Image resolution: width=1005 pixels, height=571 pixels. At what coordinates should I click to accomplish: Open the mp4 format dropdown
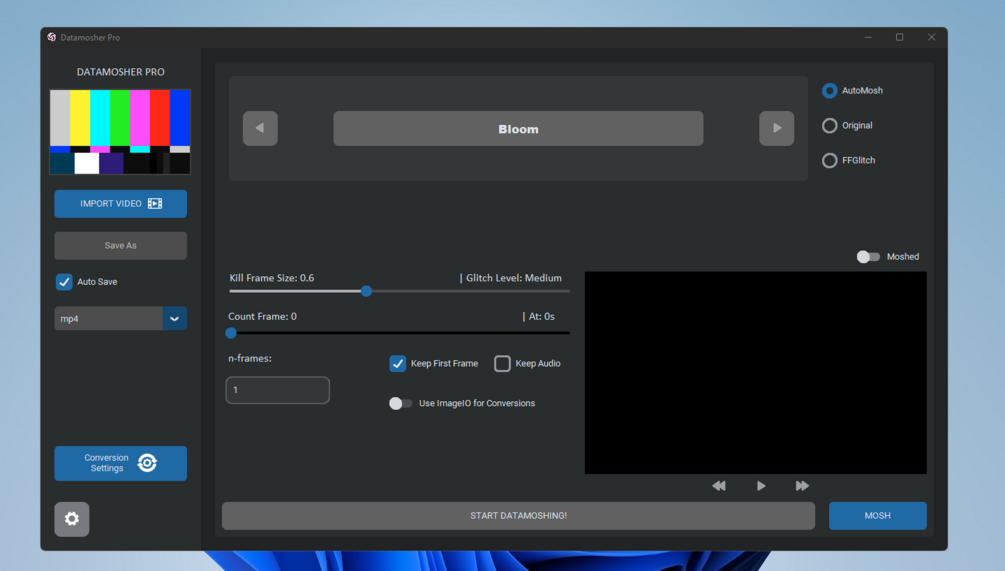174,319
